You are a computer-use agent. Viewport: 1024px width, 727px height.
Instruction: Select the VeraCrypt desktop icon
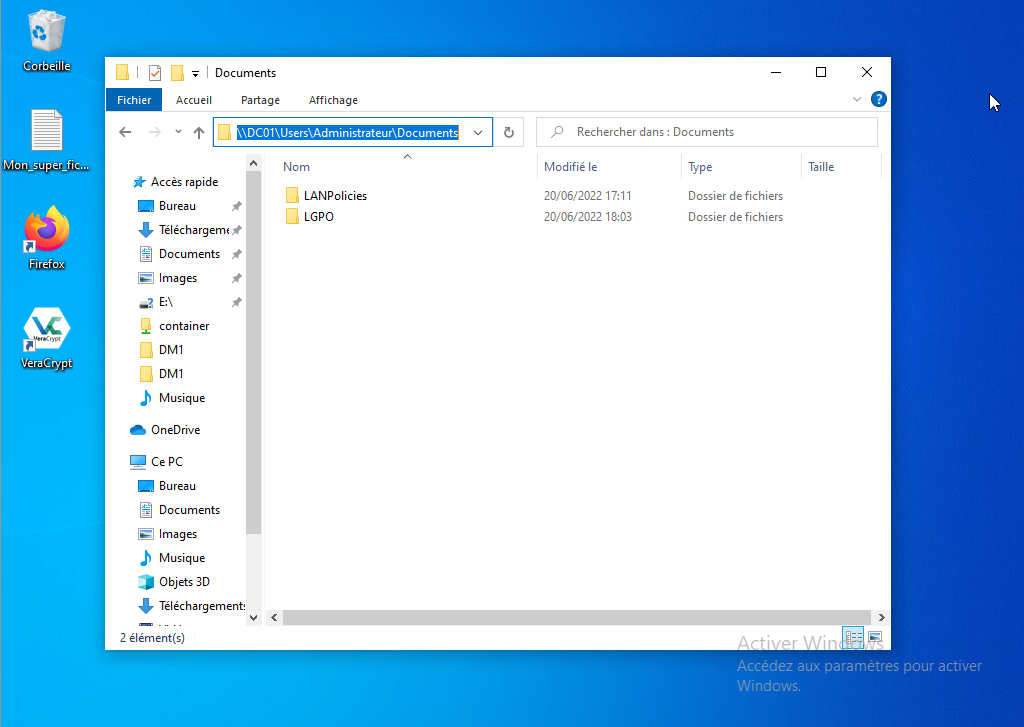point(46,335)
